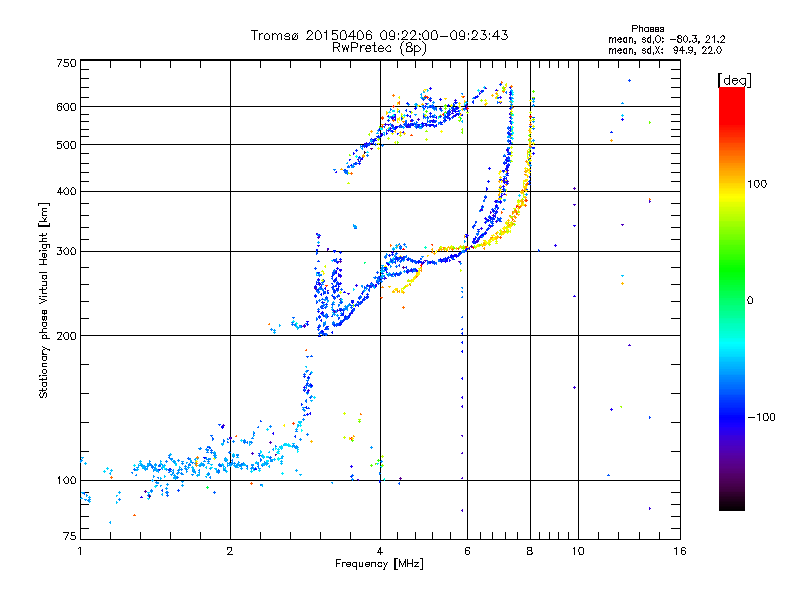Viewport: 800px width, 600px height.
Task: Click the 'RwPretec (8p)' subtitle
Action: tap(379, 48)
